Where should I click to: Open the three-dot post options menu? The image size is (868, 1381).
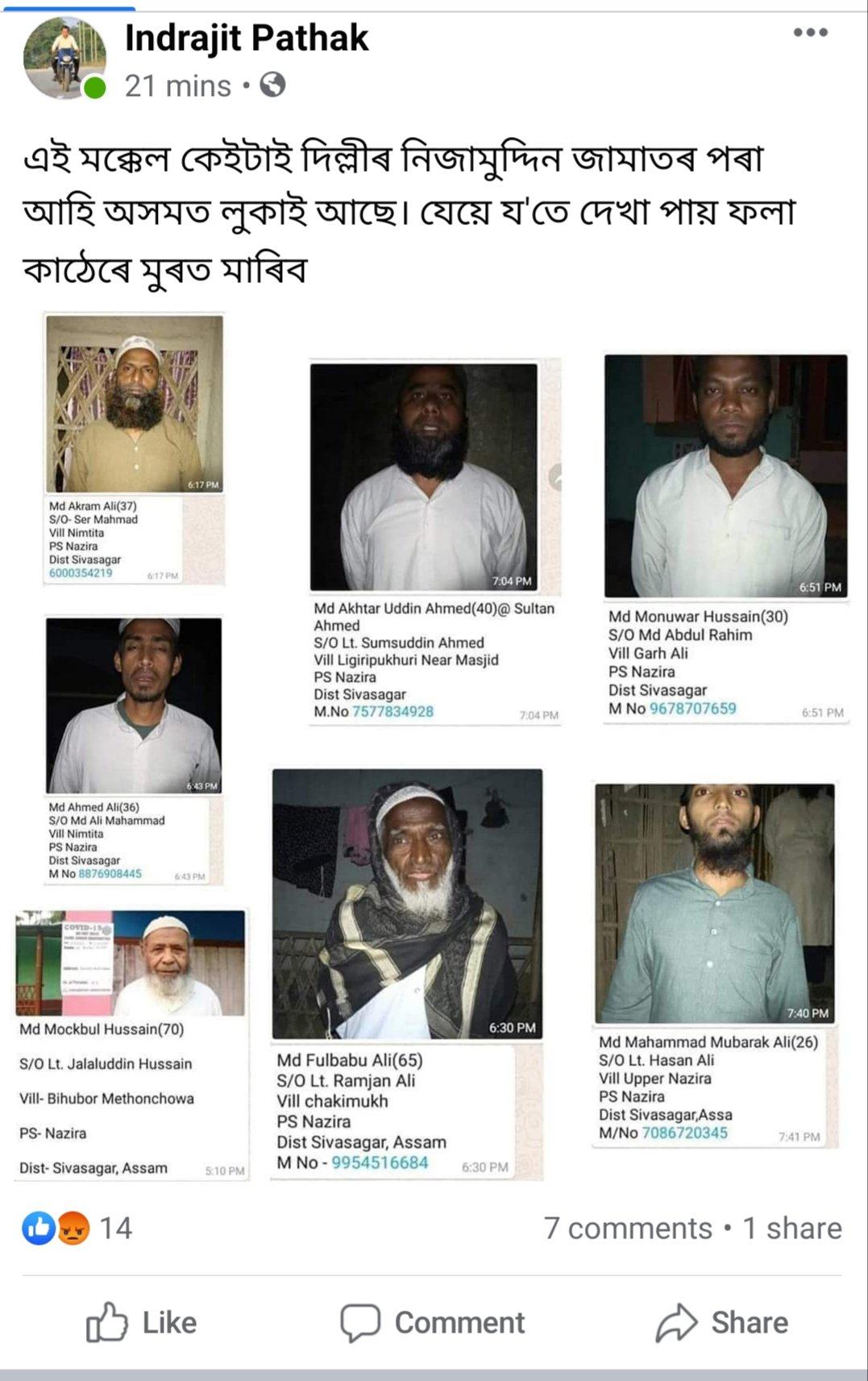click(x=810, y=32)
